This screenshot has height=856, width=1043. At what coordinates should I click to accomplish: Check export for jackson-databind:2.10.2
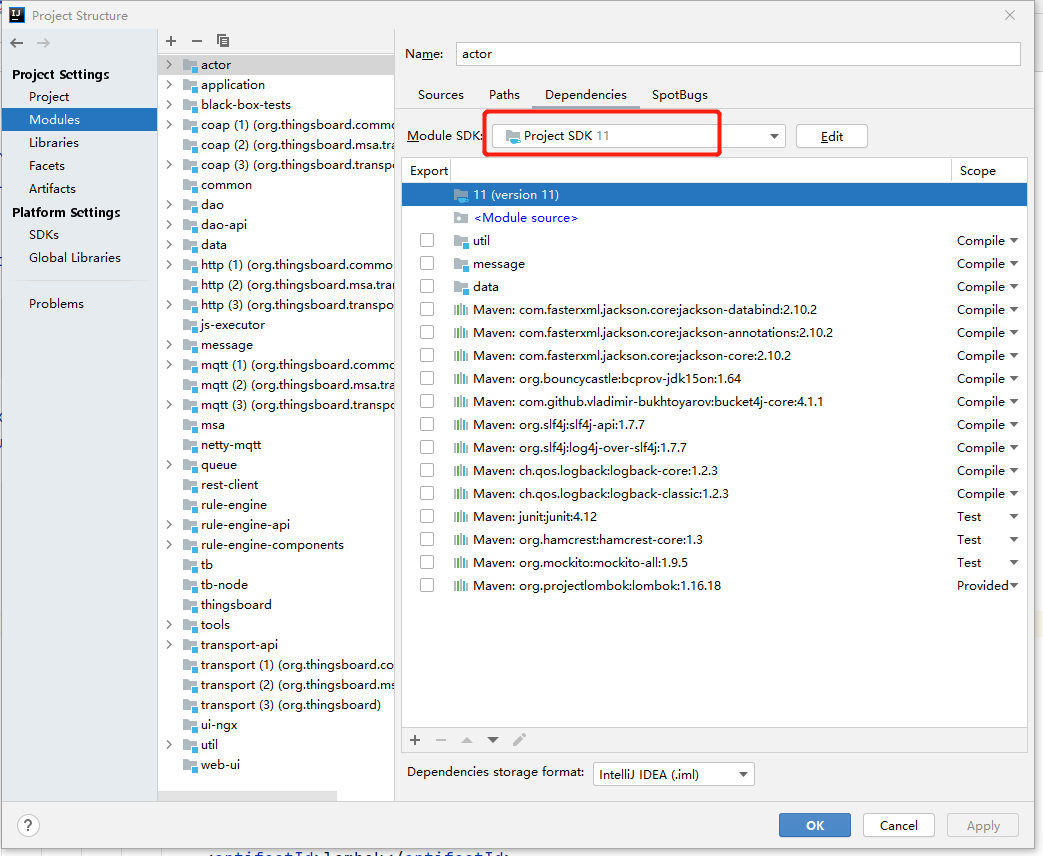click(x=427, y=309)
